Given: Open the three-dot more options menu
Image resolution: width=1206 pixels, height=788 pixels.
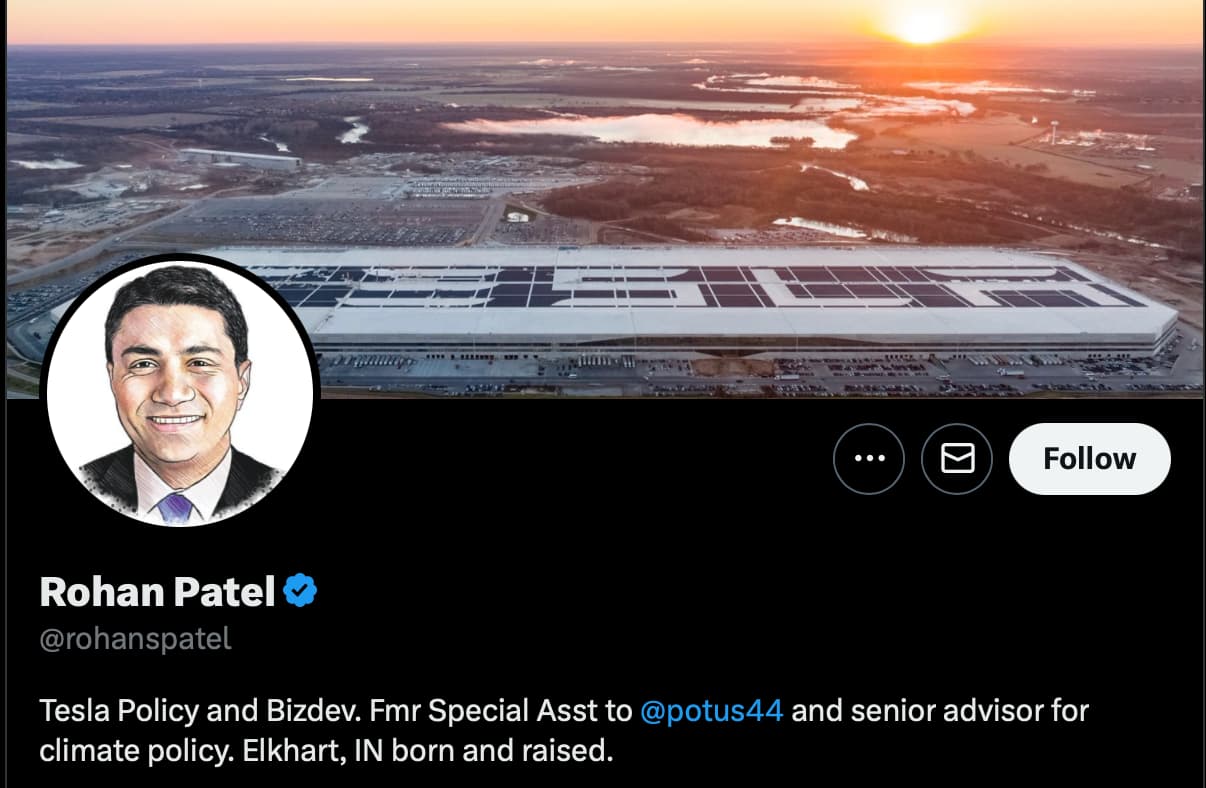Looking at the screenshot, I should click(x=868, y=459).
